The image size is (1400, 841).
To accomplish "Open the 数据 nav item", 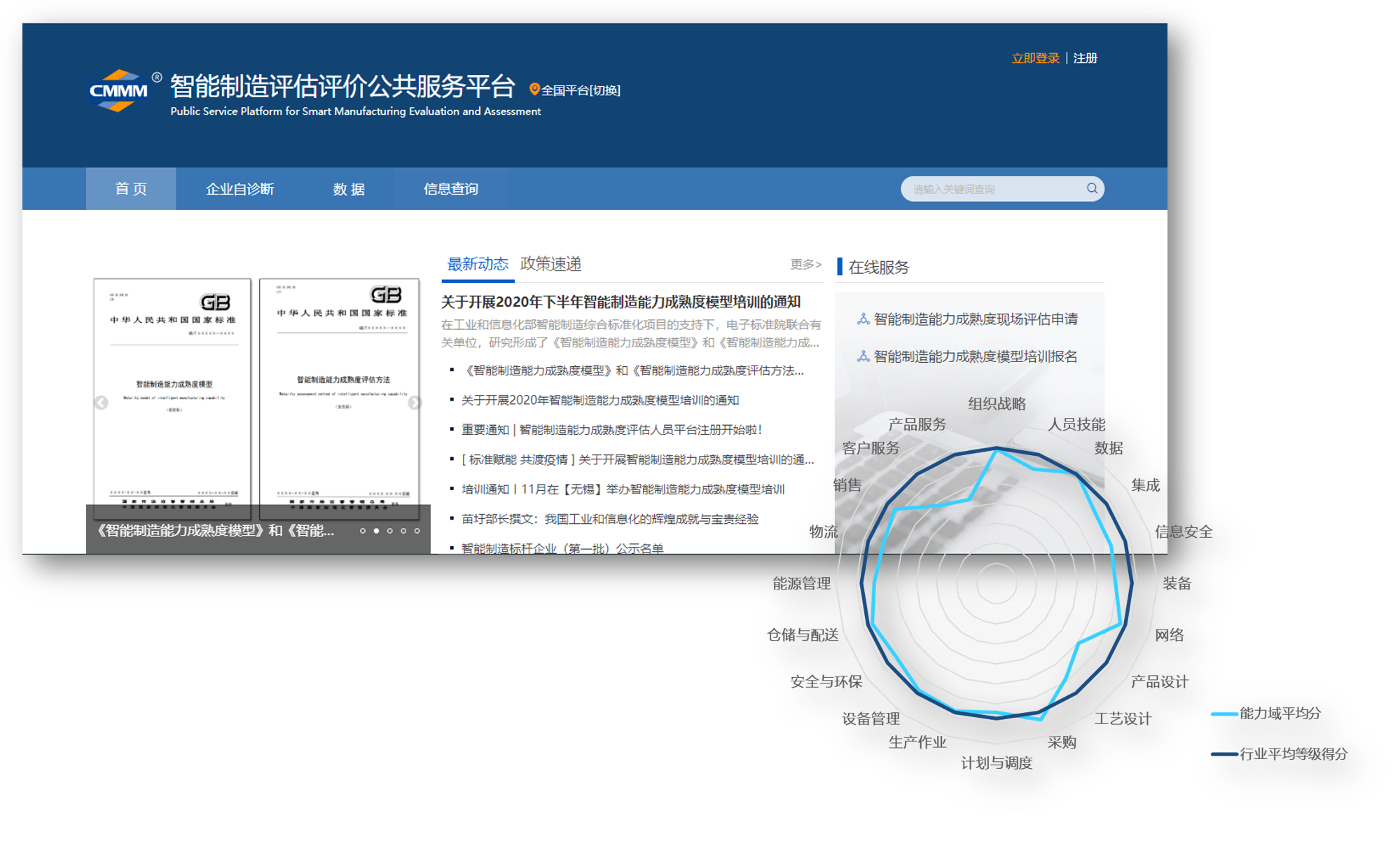I will 349,188.
